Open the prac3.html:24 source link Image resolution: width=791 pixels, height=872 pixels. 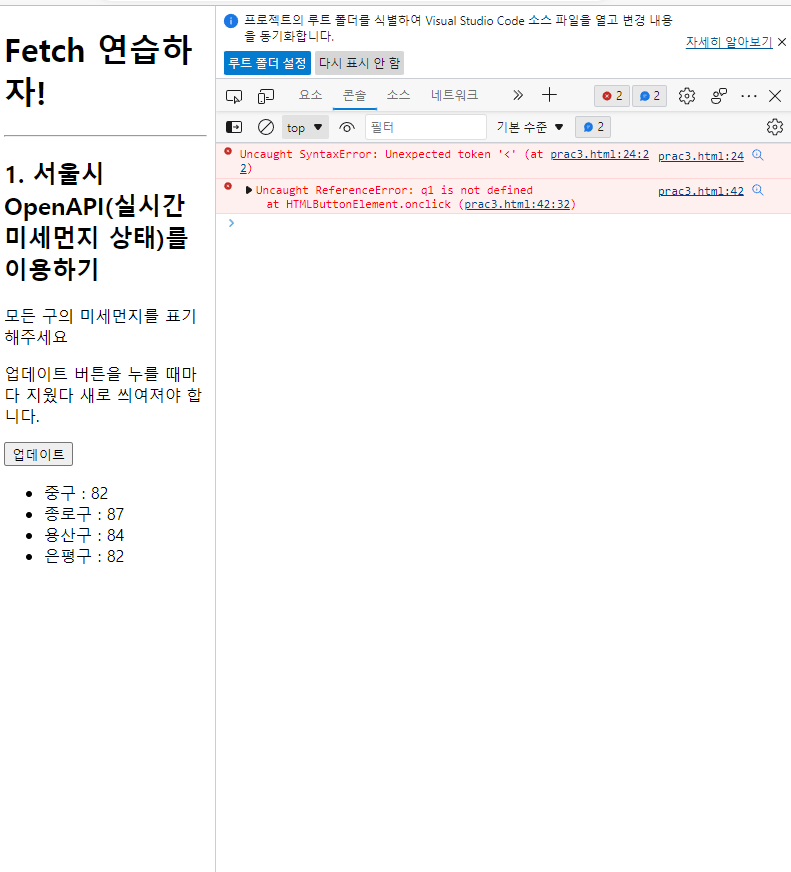pos(701,156)
